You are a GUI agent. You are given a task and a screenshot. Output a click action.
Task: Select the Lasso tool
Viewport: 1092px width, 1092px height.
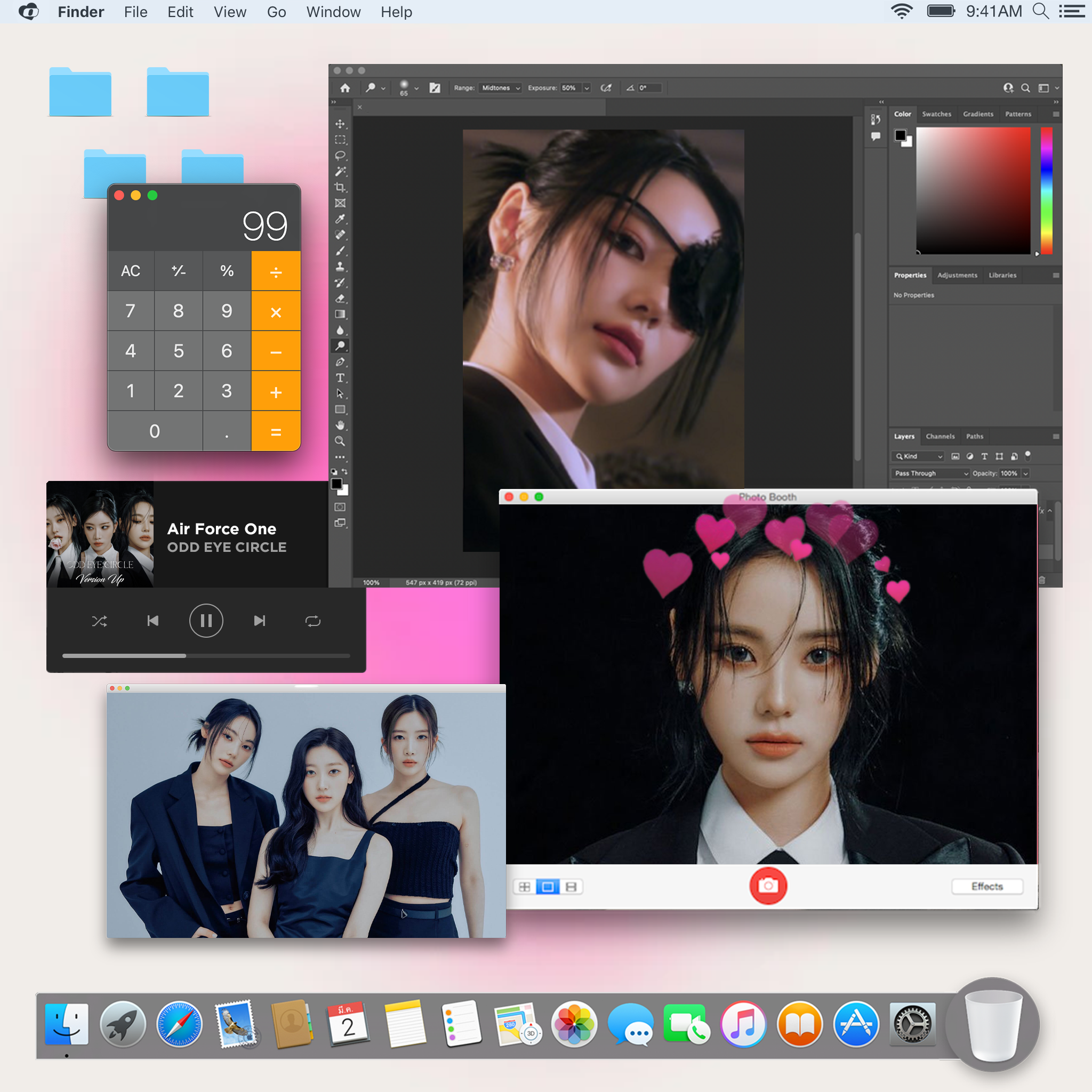(340, 156)
